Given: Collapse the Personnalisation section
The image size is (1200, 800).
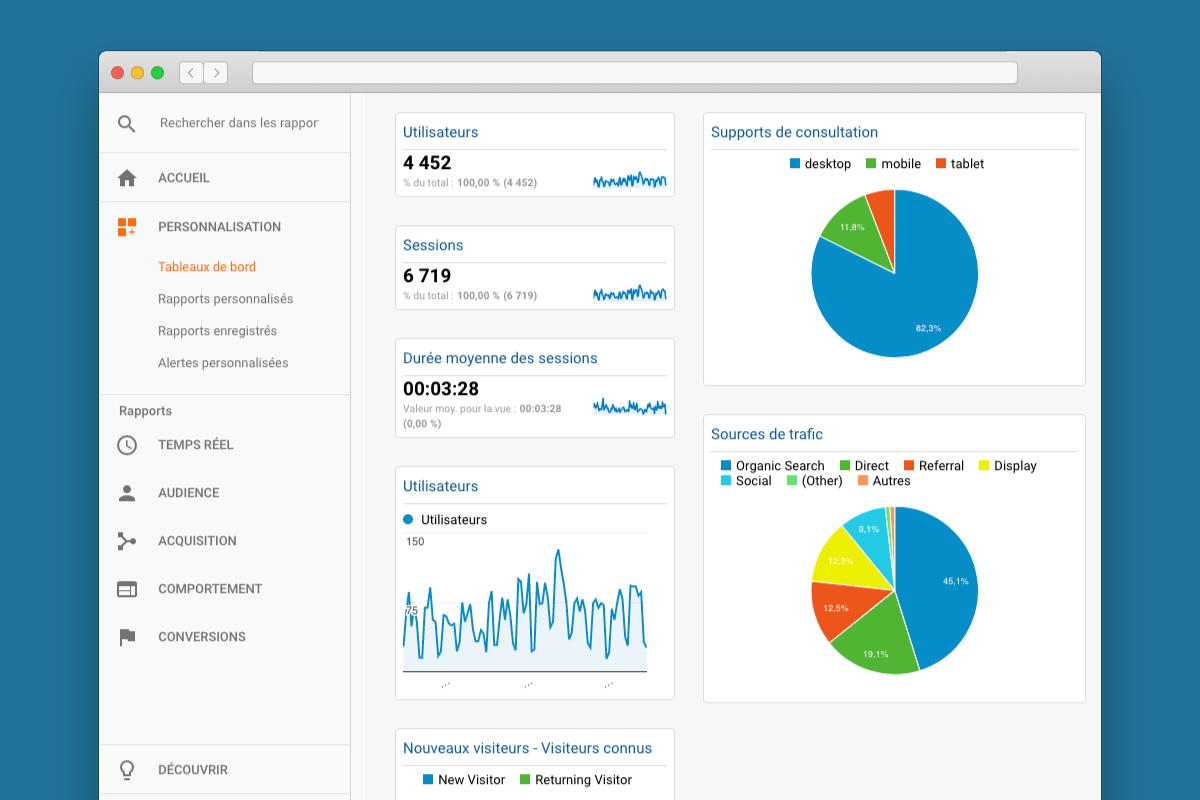Looking at the screenshot, I should pos(218,226).
